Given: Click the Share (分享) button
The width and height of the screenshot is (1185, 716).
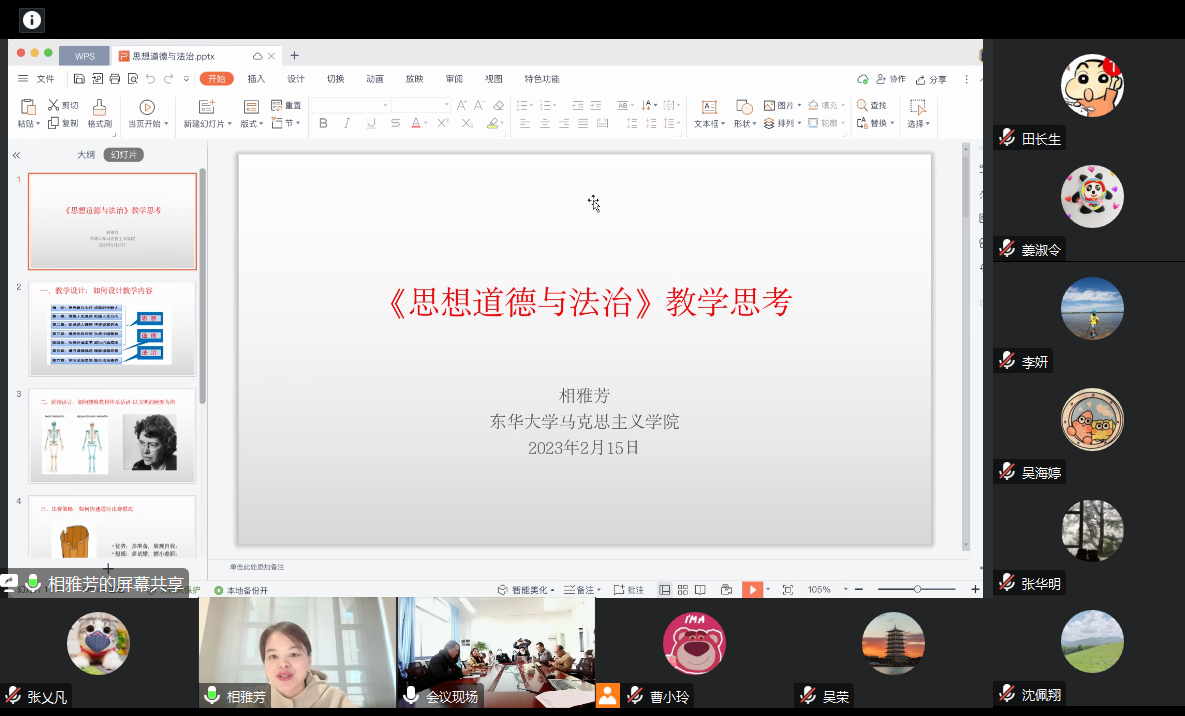Looking at the screenshot, I should point(931,79).
